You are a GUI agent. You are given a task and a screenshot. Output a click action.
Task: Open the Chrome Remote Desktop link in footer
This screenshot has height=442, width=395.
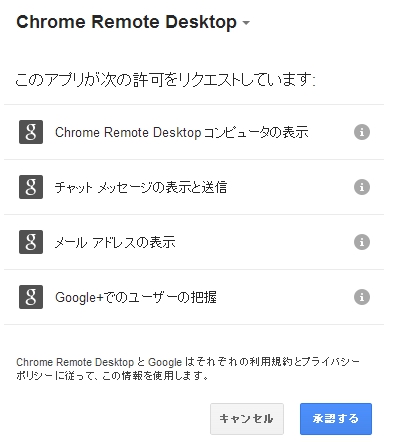click(x=75, y=362)
